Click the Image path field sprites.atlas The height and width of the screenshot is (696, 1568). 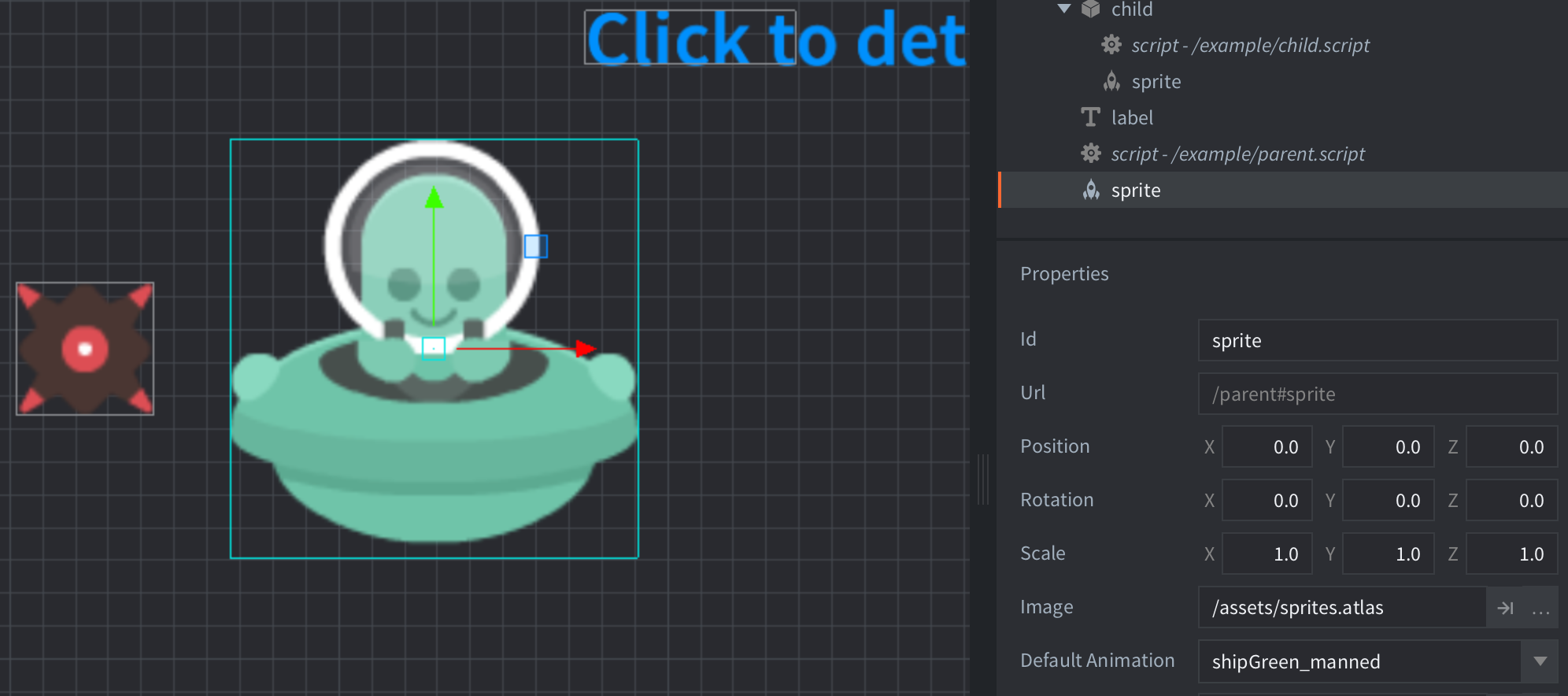click(x=1342, y=607)
